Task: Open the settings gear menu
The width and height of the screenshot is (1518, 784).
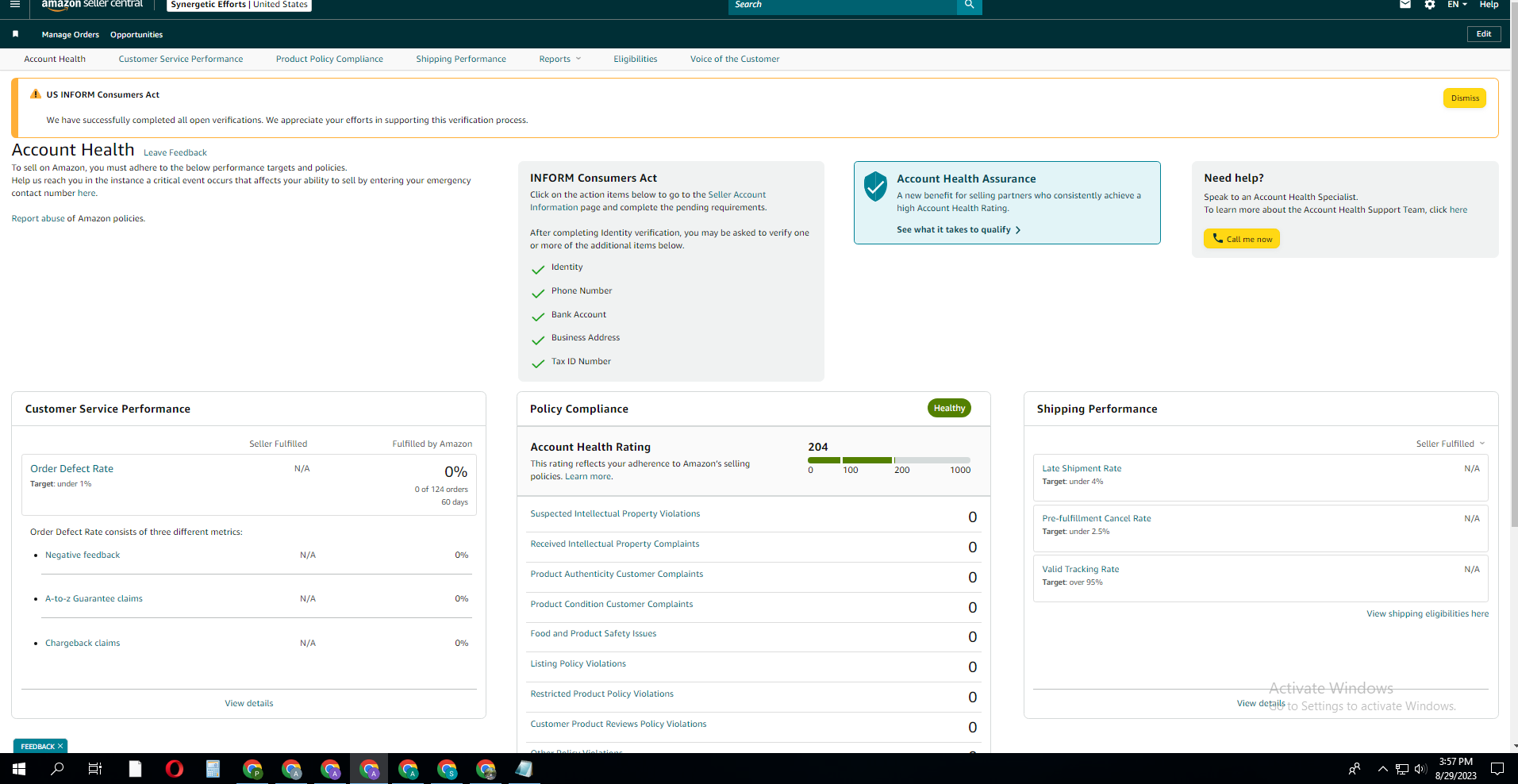Action: pos(1429,5)
